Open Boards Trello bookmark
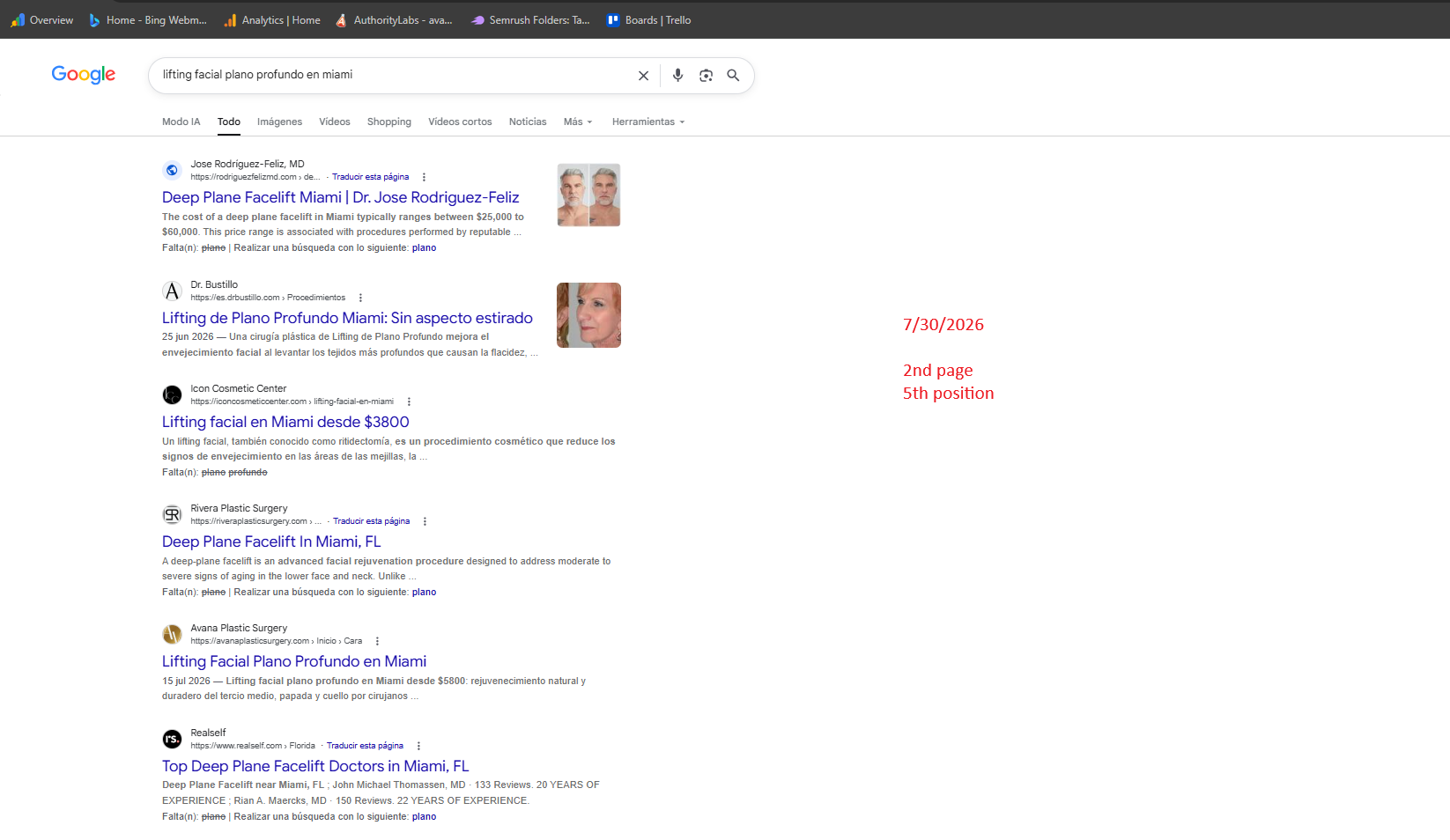This screenshot has width=1450, height=840. coord(649,20)
